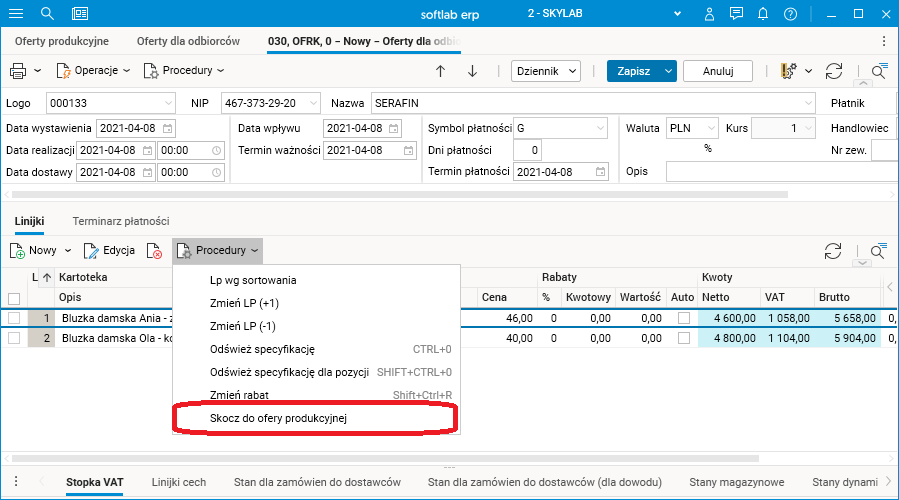Click the search magnifier in title bar
899x500 pixels.
(48, 14)
